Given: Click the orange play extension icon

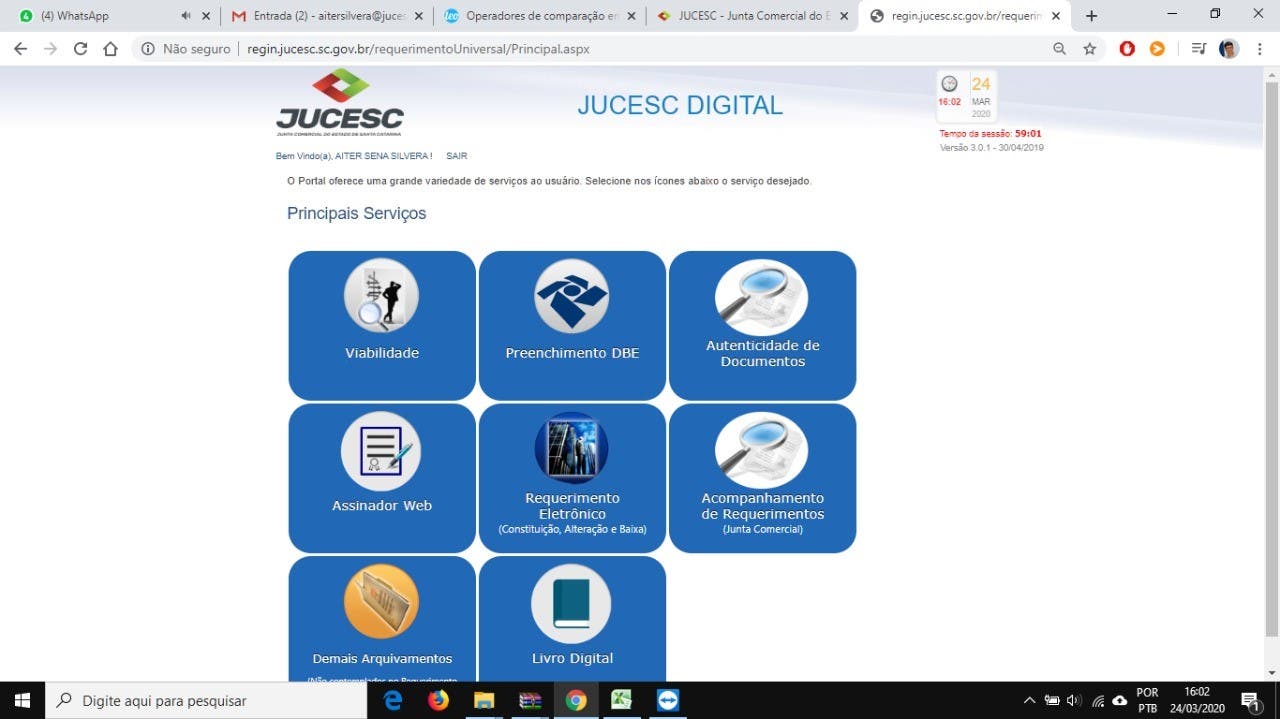Looking at the screenshot, I should pyautogui.click(x=1157, y=48).
